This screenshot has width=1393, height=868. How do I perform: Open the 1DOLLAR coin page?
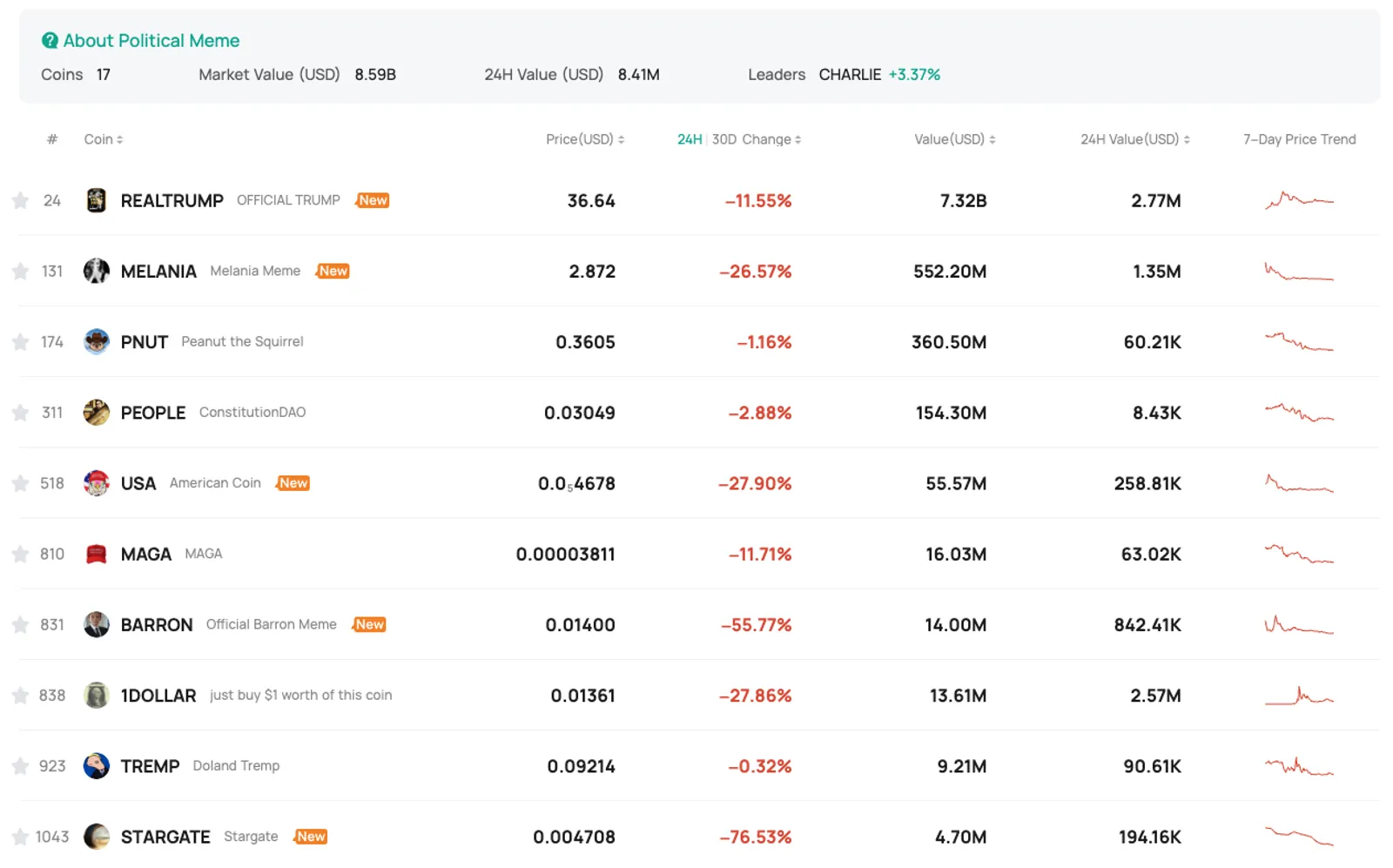(x=158, y=695)
